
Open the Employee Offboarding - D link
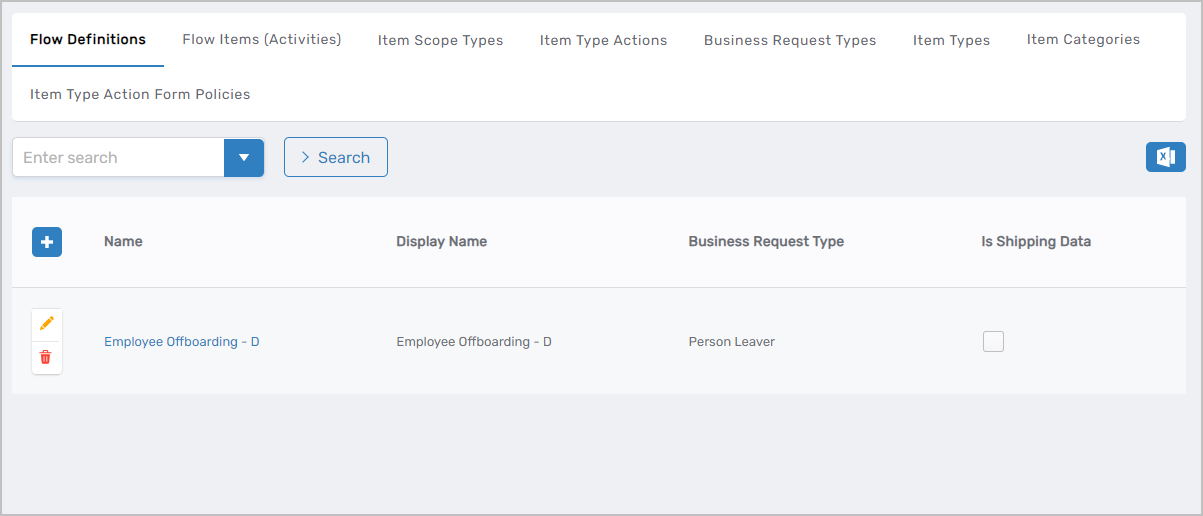pos(181,342)
